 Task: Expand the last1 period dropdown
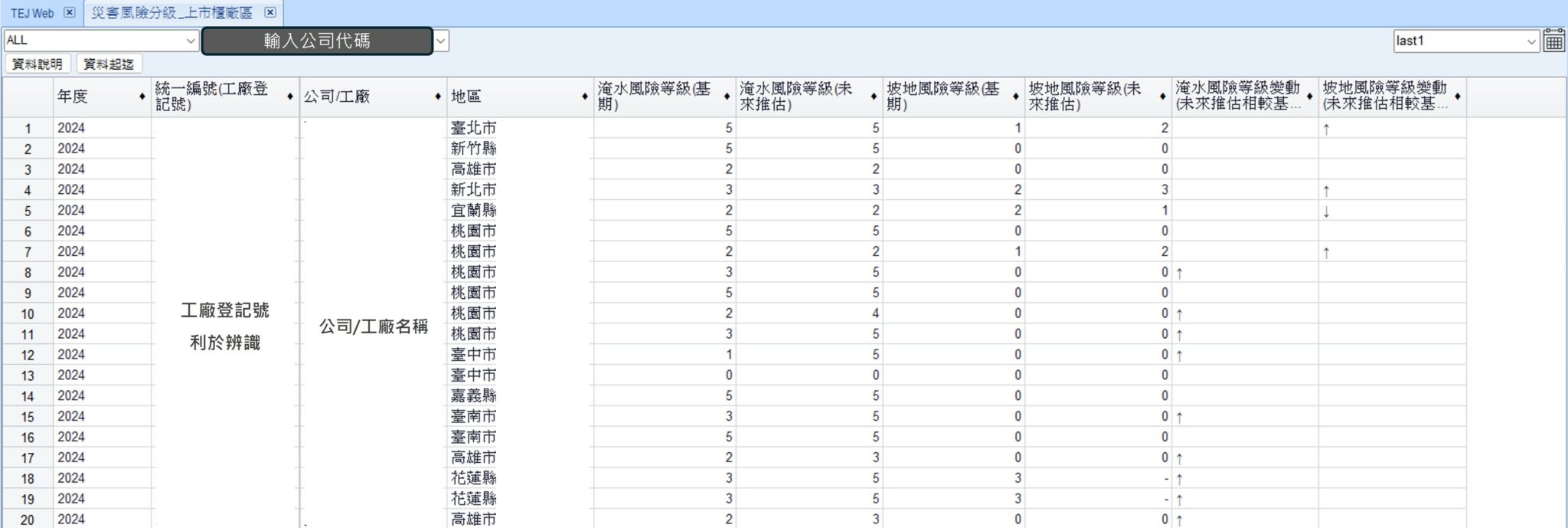coord(1531,41)
